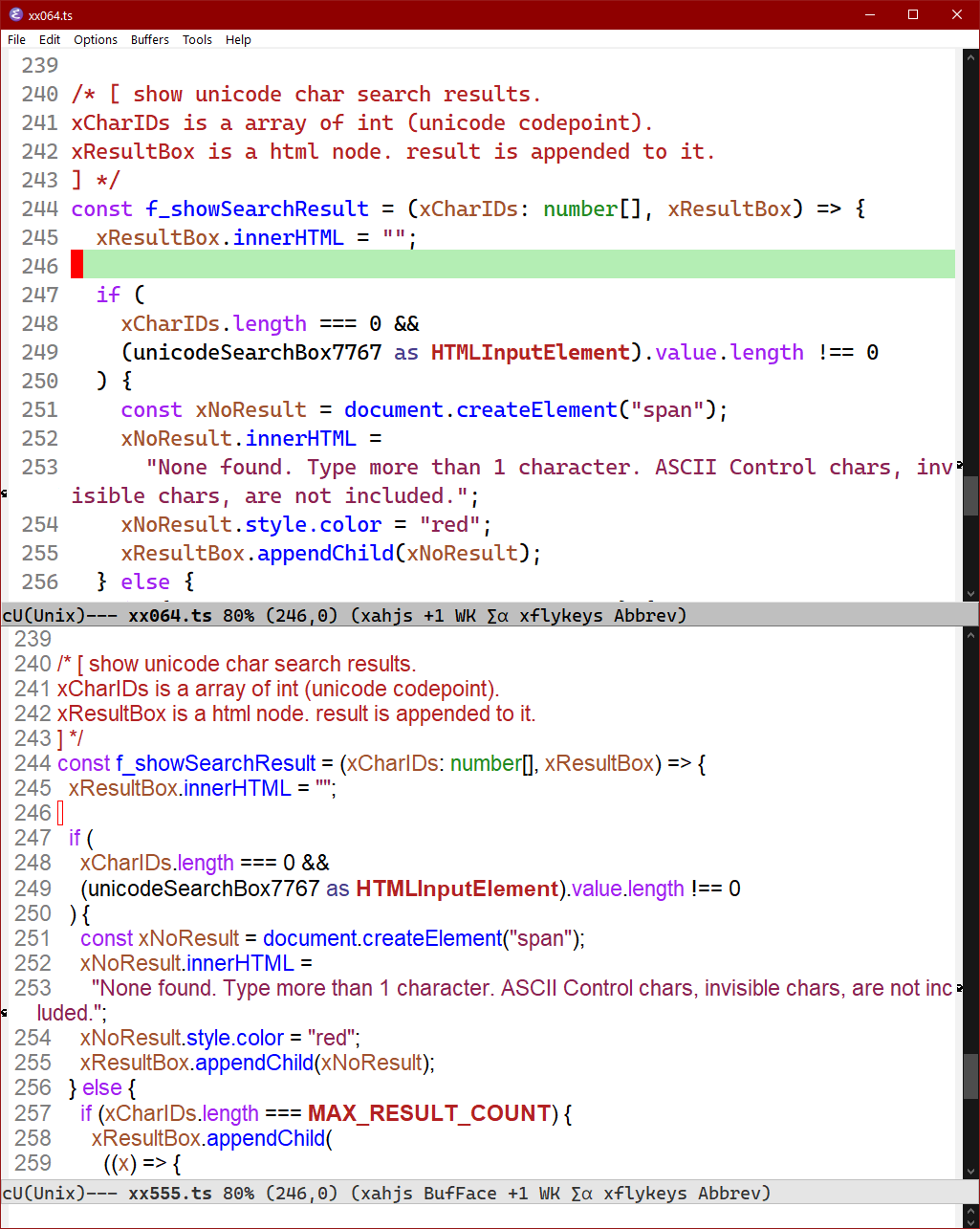The image size is (980, 1229).
Task: Click the WK indicator in the top mode line
Action: [465, 615]
